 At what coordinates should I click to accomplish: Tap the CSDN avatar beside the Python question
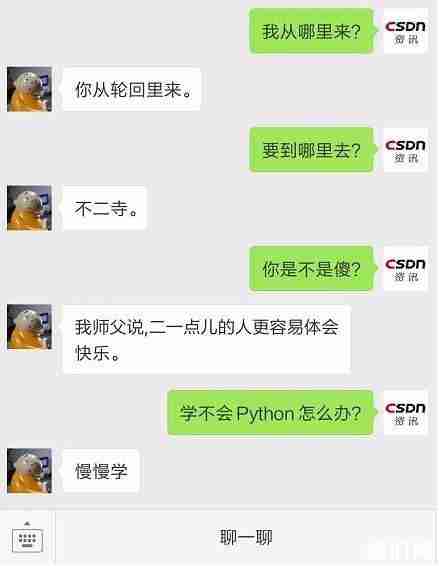405,413
